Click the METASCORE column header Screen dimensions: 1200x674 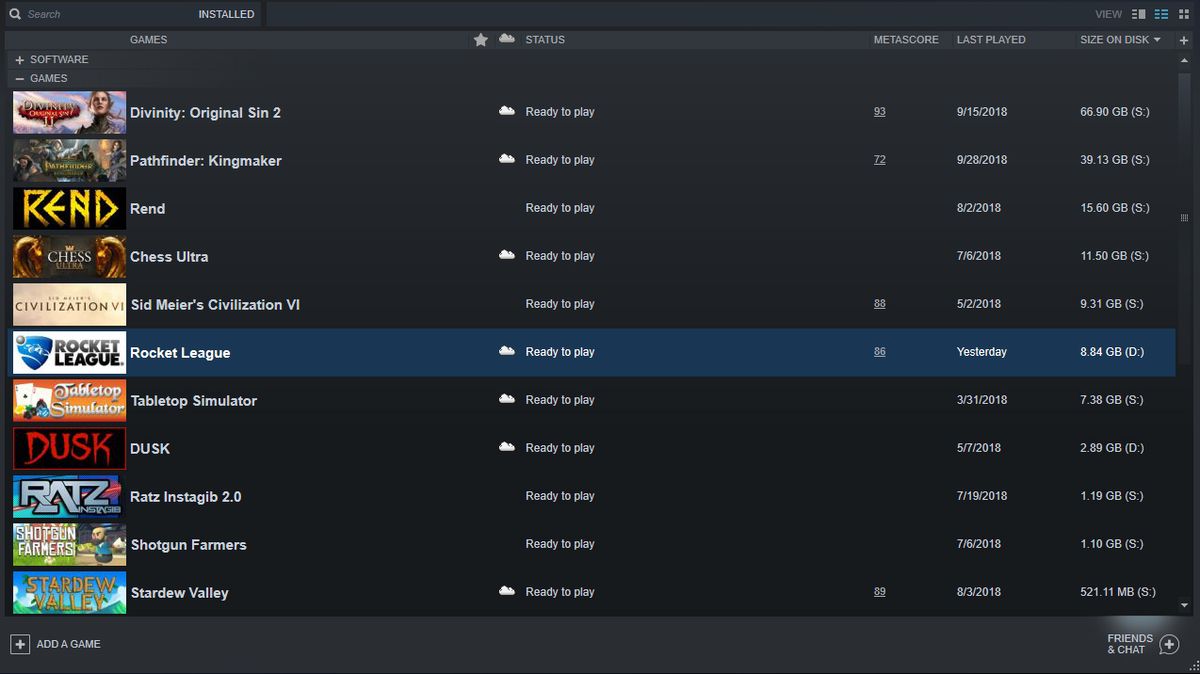coord(906,39)
